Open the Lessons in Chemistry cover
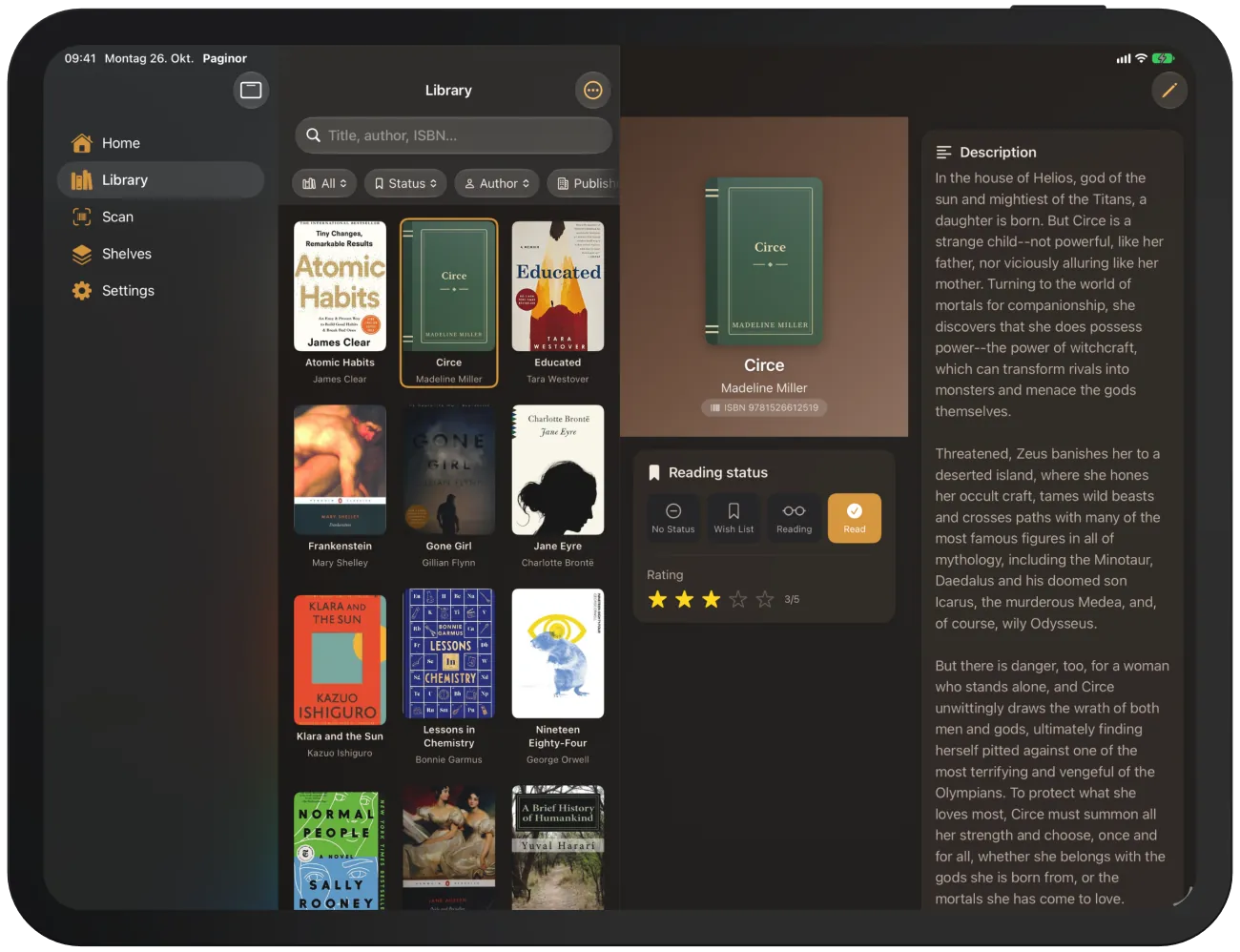The height and width of the screenshot is (952, 1240). [x=449, y=653]
